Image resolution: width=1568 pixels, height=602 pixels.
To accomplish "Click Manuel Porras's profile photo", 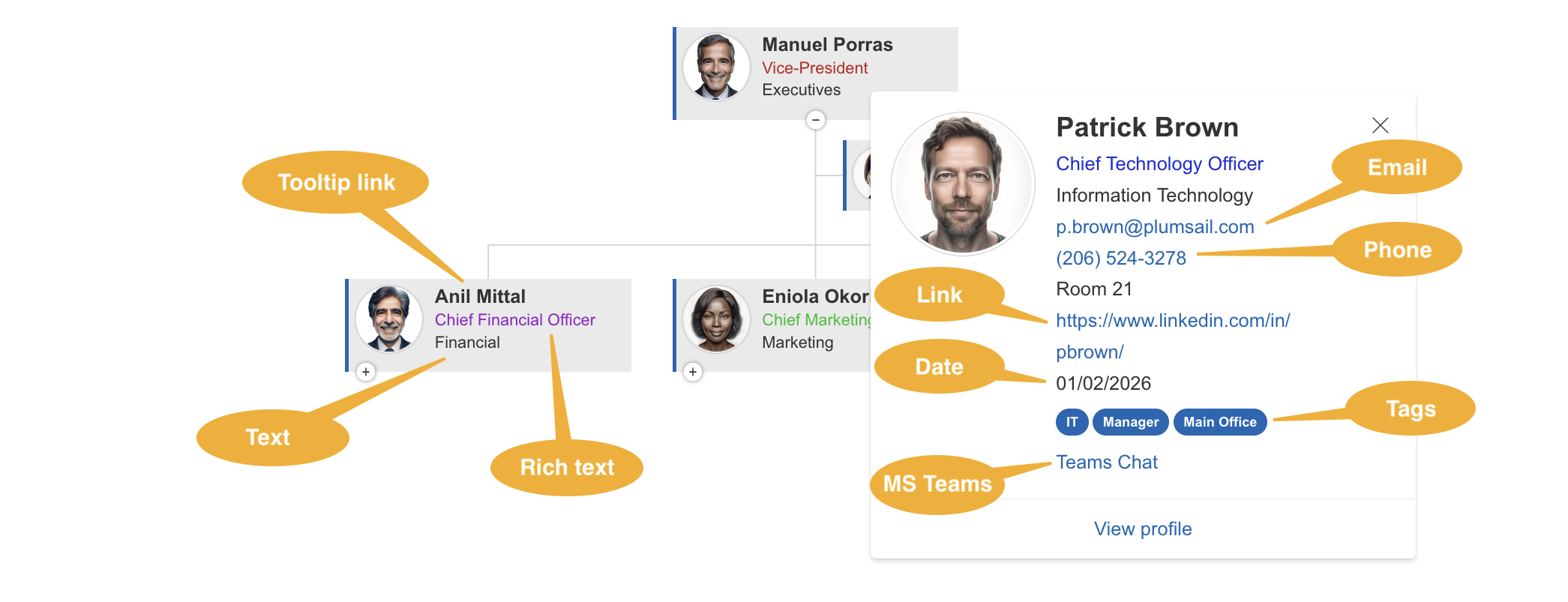I will [716, 67].
